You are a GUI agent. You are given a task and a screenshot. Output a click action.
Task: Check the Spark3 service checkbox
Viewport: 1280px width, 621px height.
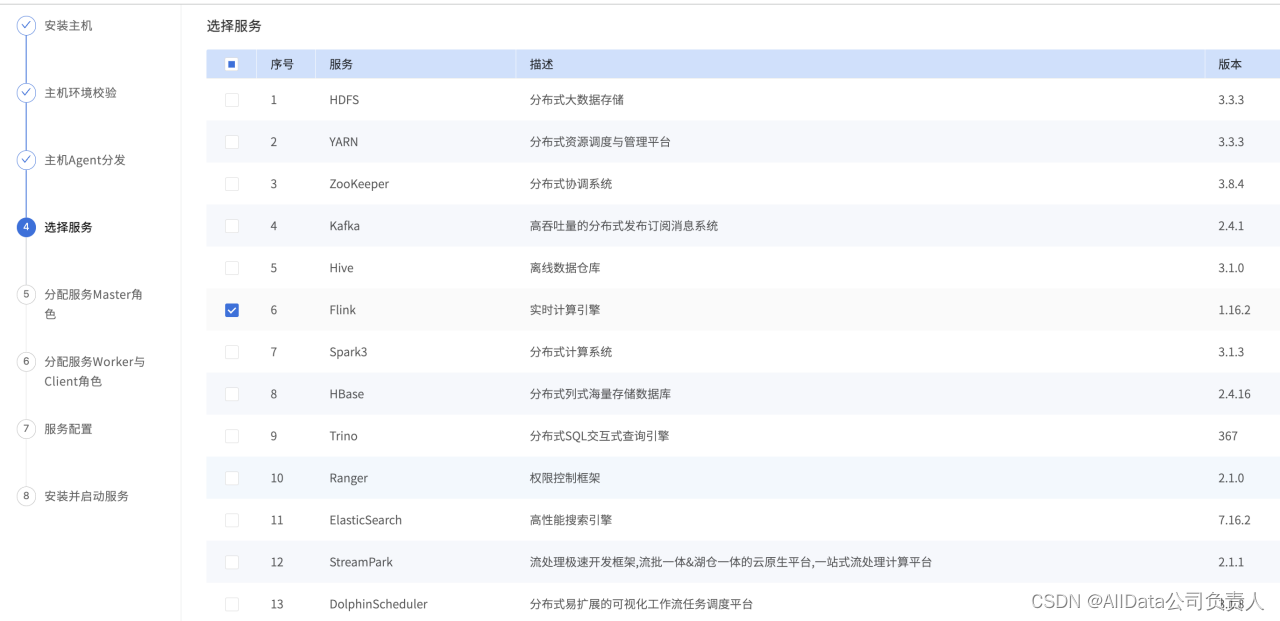[x=232, y=352]
